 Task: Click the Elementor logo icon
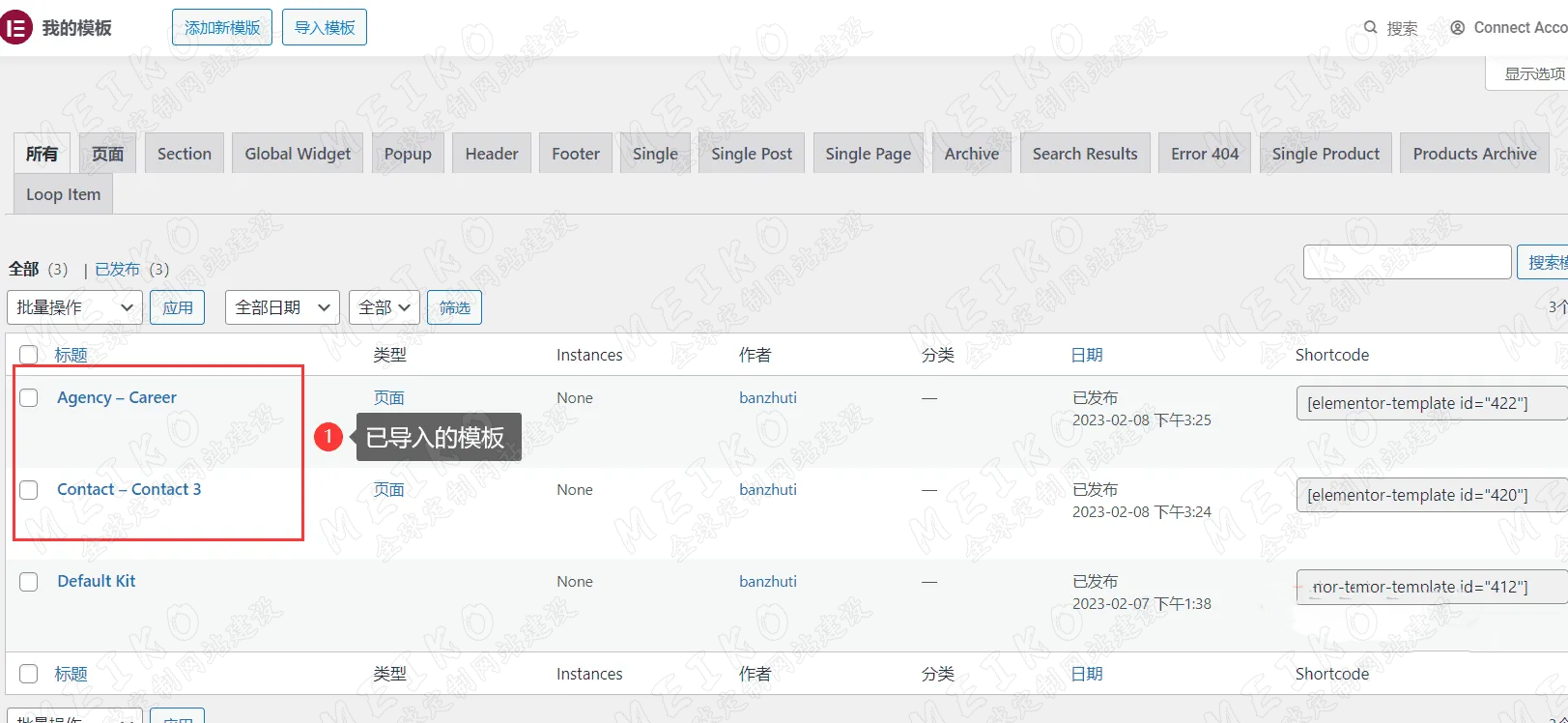(x=16, y=28)
